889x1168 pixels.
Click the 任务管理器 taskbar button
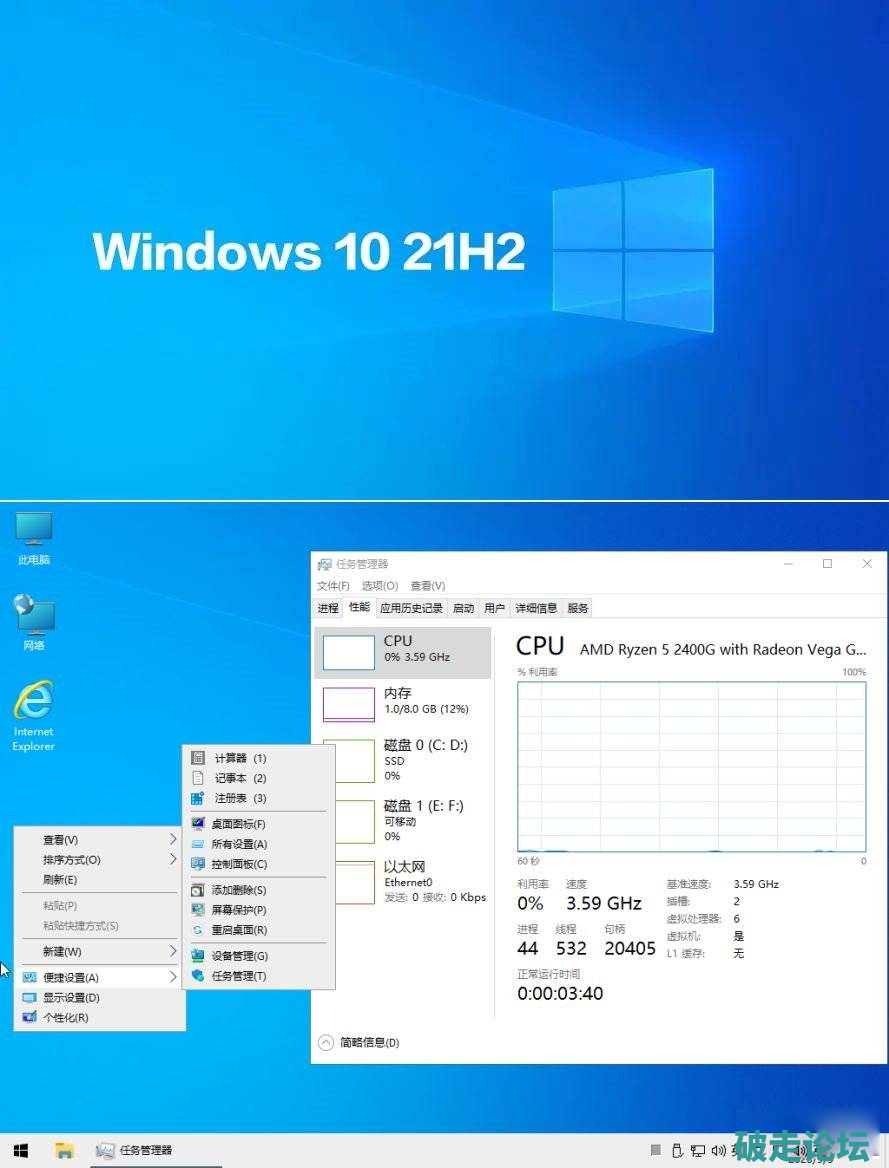coord(135,1150)
